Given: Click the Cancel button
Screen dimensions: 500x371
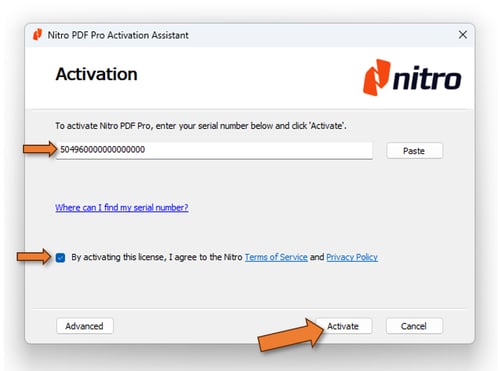Looking at the screenshot, I should 414,326.
